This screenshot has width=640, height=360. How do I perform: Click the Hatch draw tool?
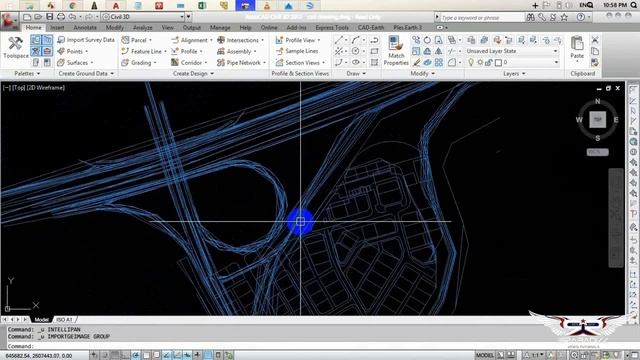point(374,62)
